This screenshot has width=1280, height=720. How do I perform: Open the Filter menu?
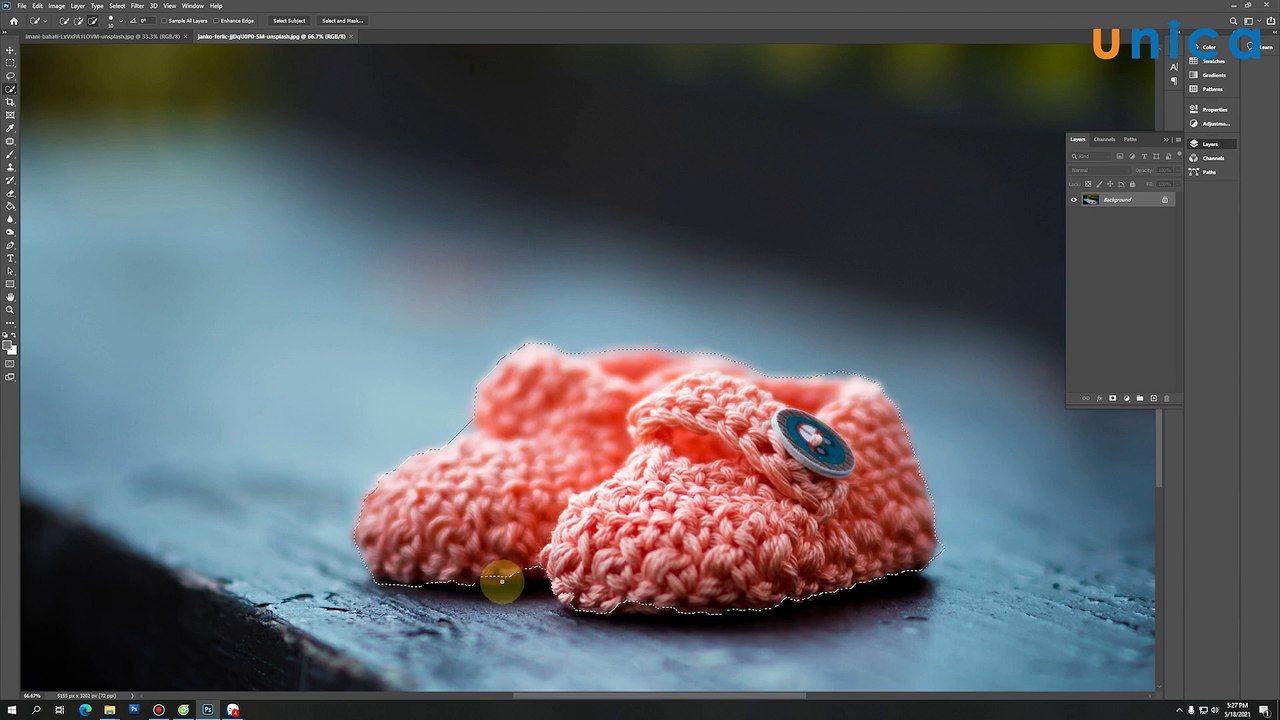click(x=137, y=6)
